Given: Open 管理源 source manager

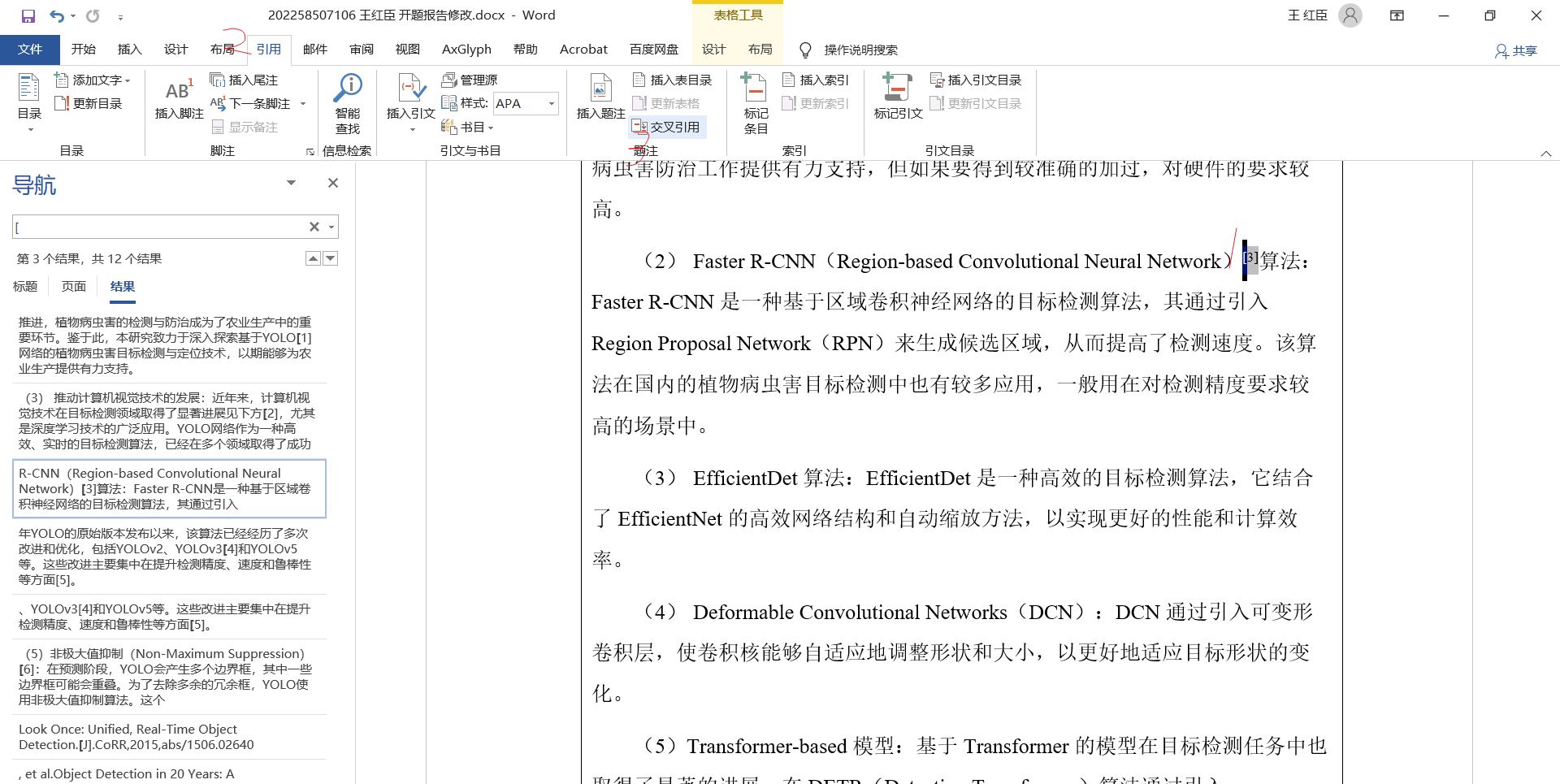Looking at the screenshot, I should click(469, 80).
